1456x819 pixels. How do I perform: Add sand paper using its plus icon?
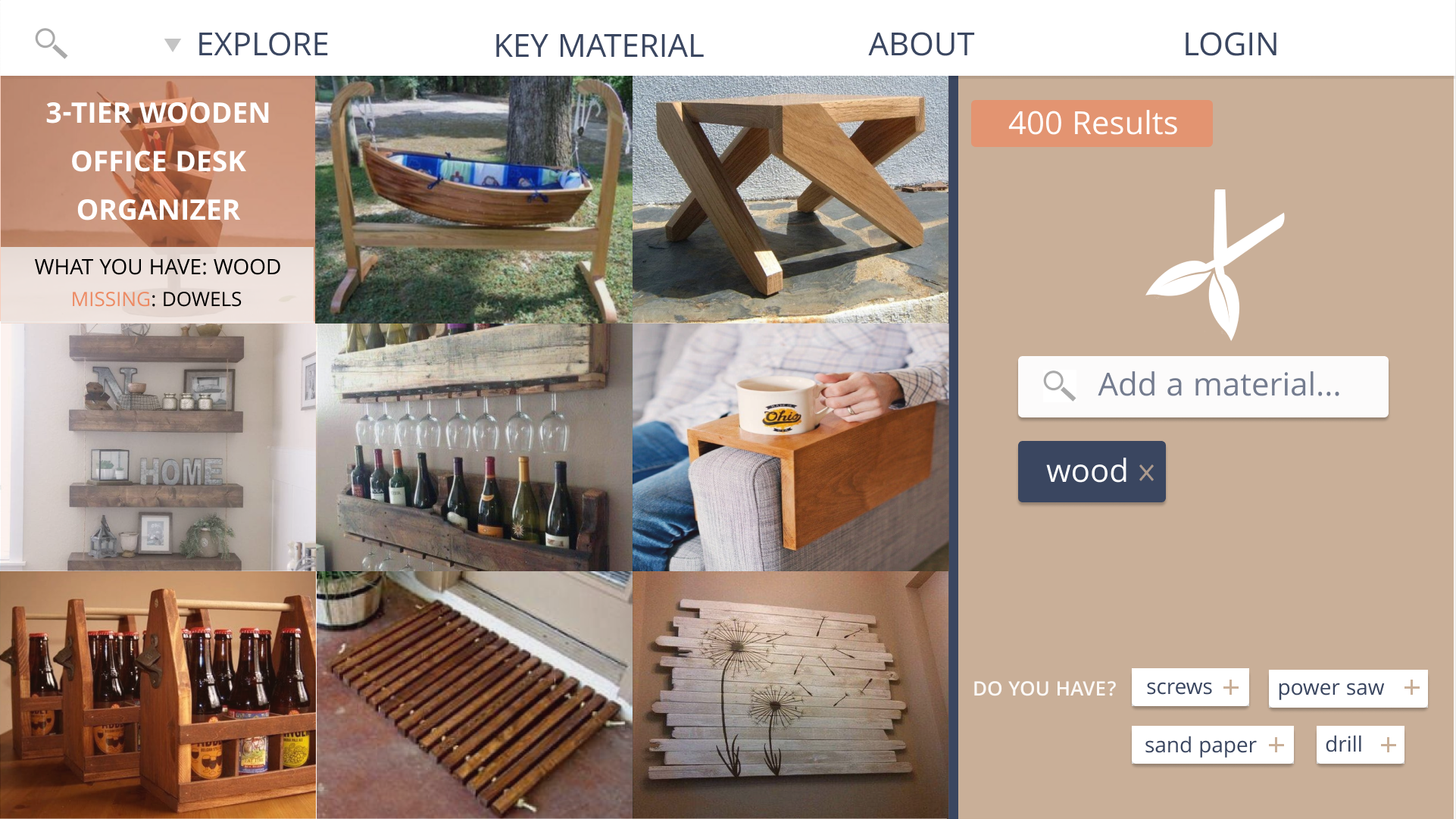coord(1276,745)
